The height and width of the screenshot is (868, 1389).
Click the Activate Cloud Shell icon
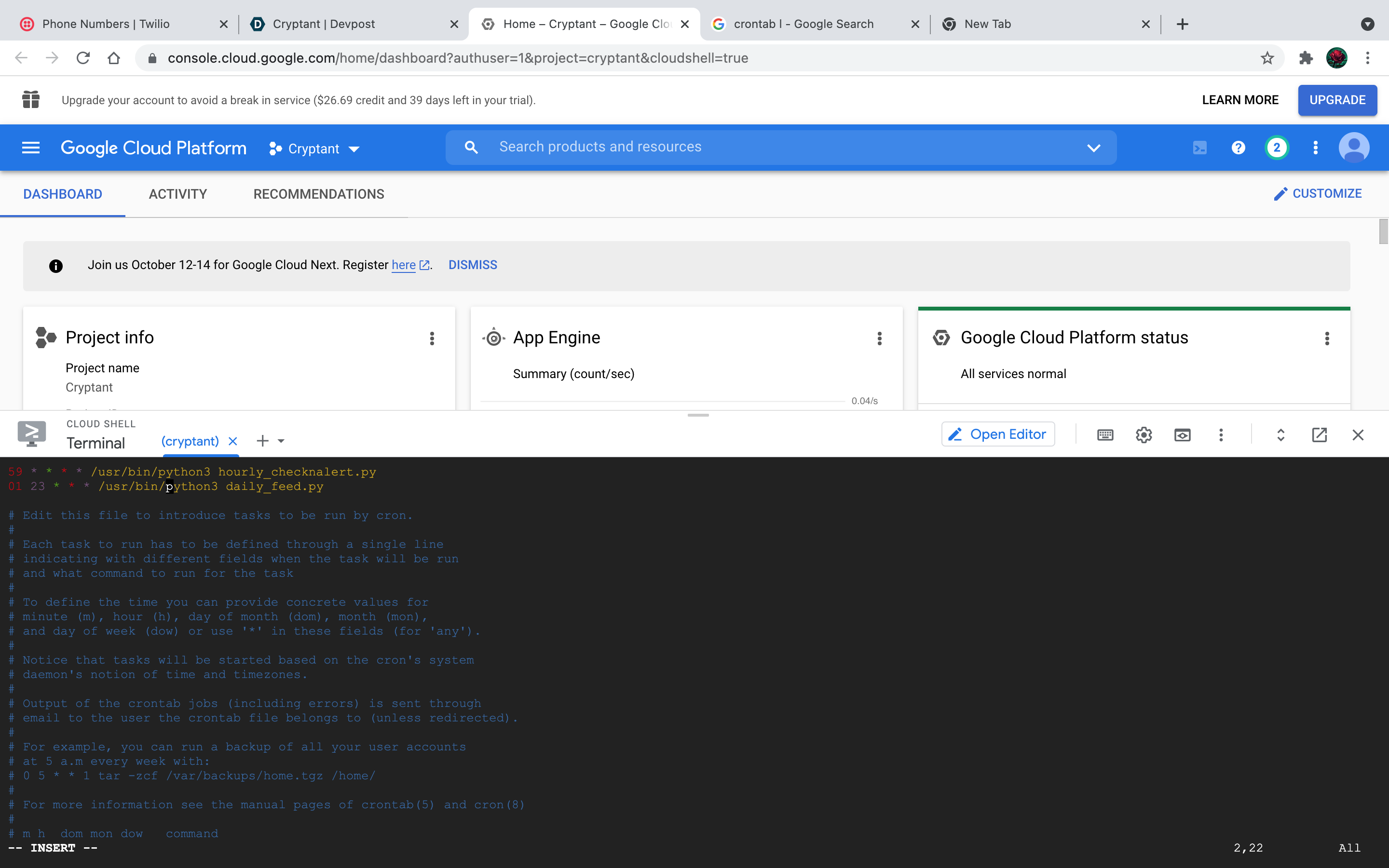tap(1199, 148)
